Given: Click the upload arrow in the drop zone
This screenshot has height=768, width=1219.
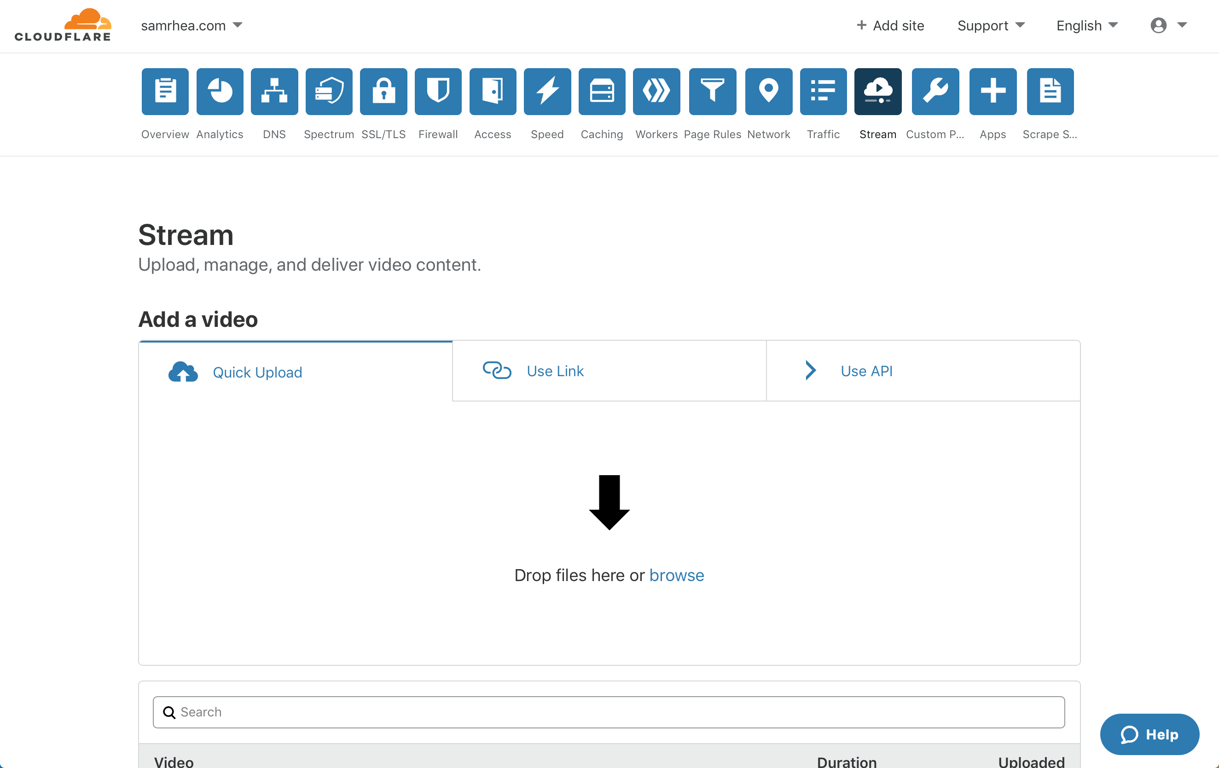Looking at the screenshot, I should click(609, 502).
